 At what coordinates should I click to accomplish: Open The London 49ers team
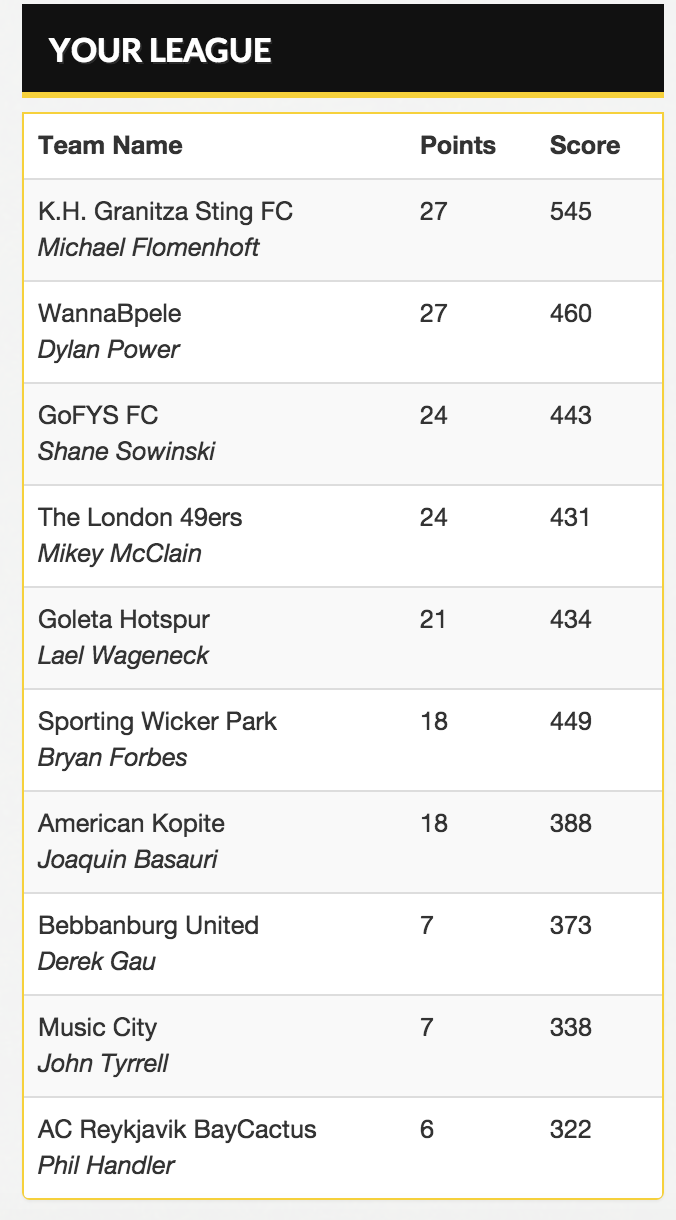(x=140, y=518)
